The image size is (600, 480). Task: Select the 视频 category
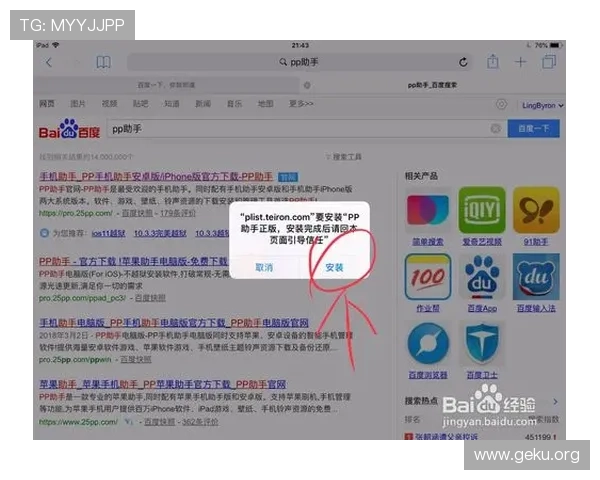point(109,103)
